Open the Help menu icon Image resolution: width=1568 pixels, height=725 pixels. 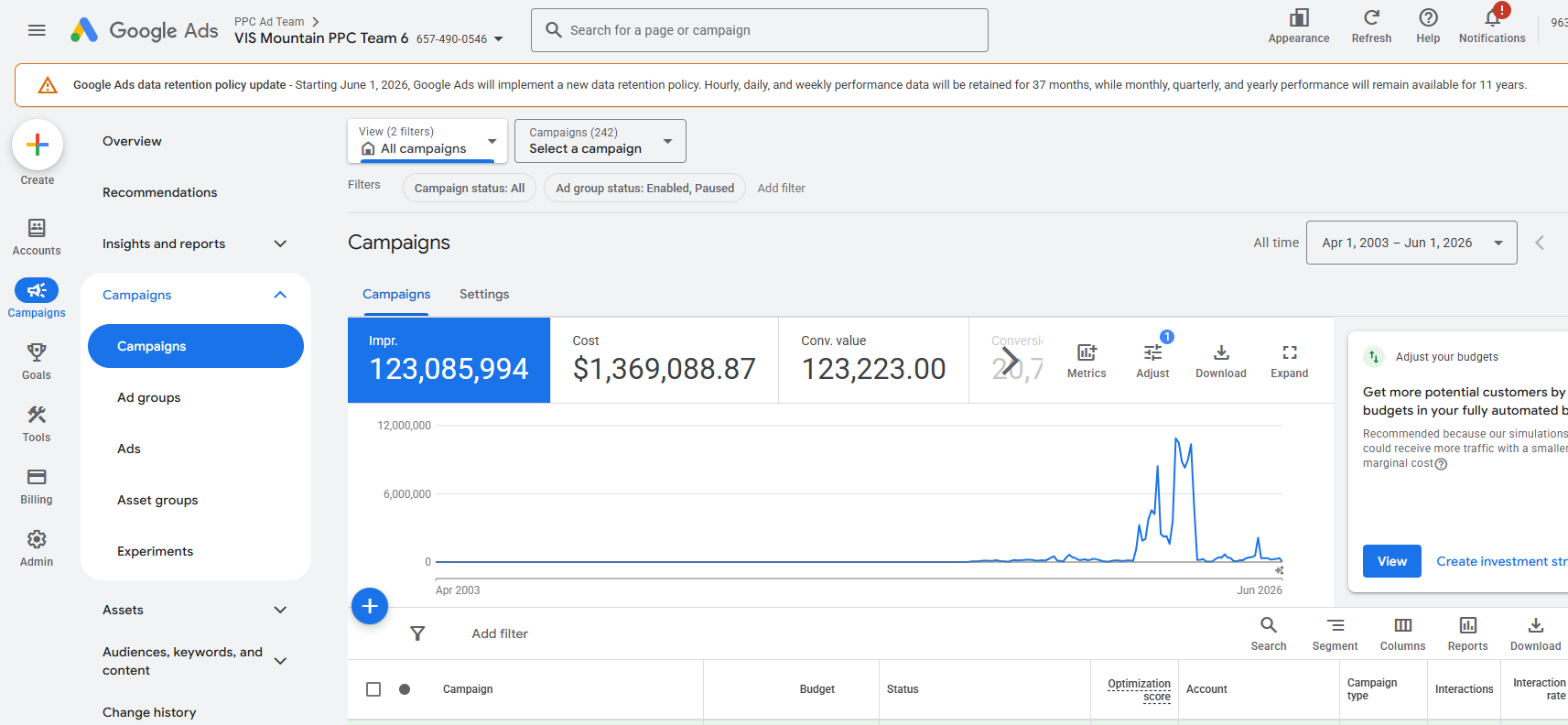[x=1428, y=27]
